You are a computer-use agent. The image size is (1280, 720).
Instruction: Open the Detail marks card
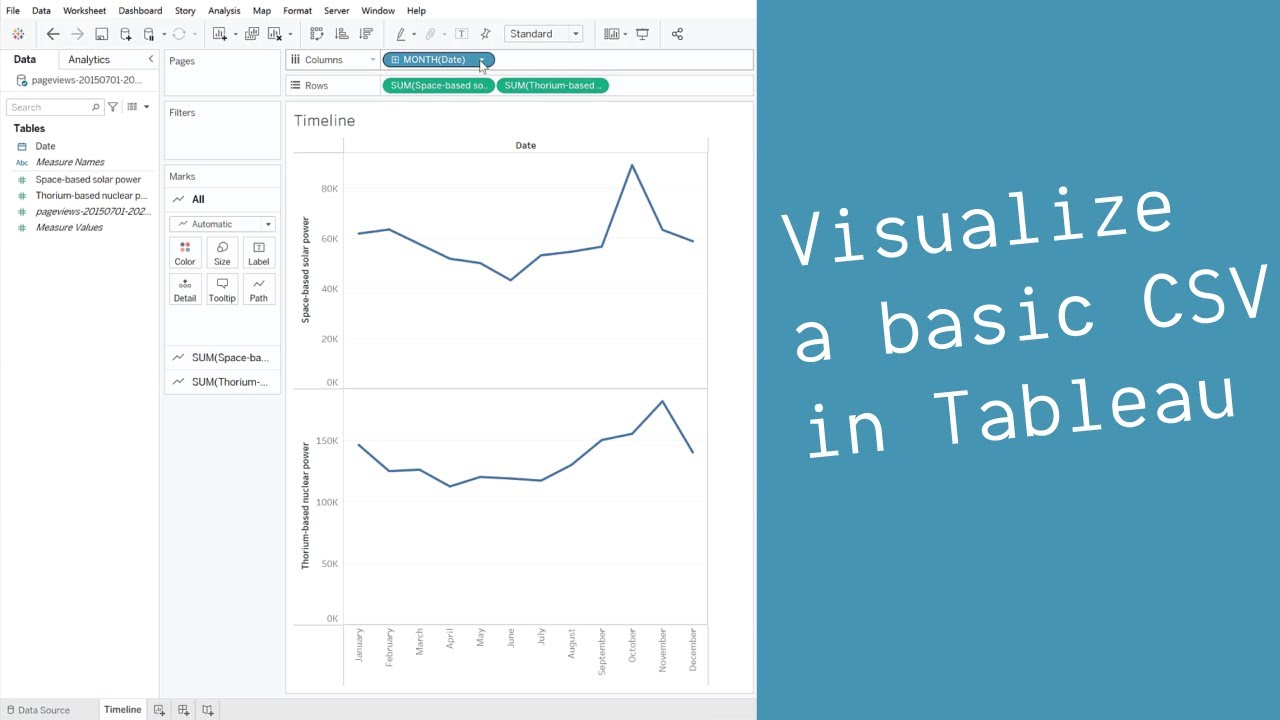tap(185, 290)
